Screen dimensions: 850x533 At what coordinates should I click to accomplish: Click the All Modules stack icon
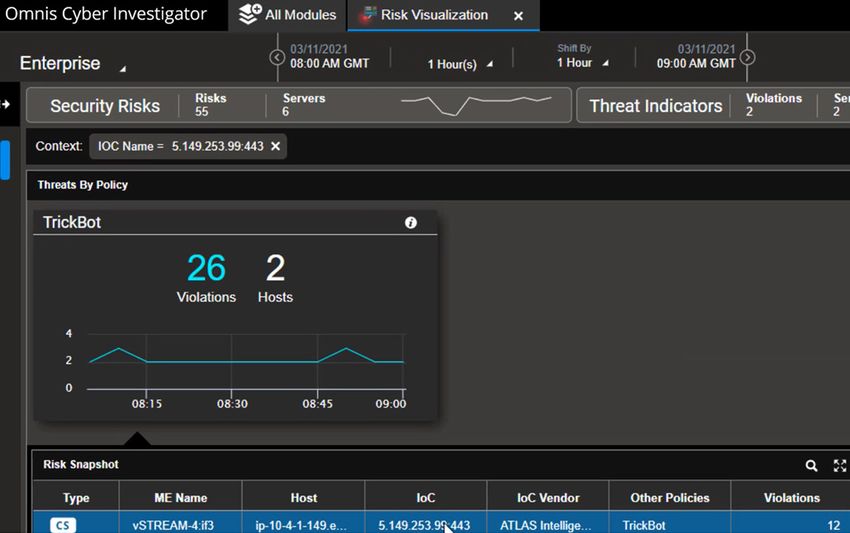pos(249,14)
